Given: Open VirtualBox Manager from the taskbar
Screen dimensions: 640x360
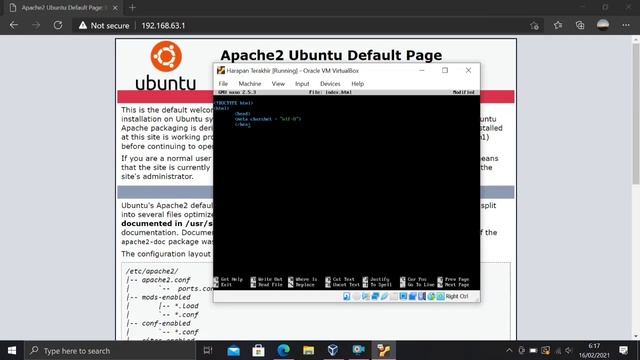Looking at the screenshot, I should (333, 351).
